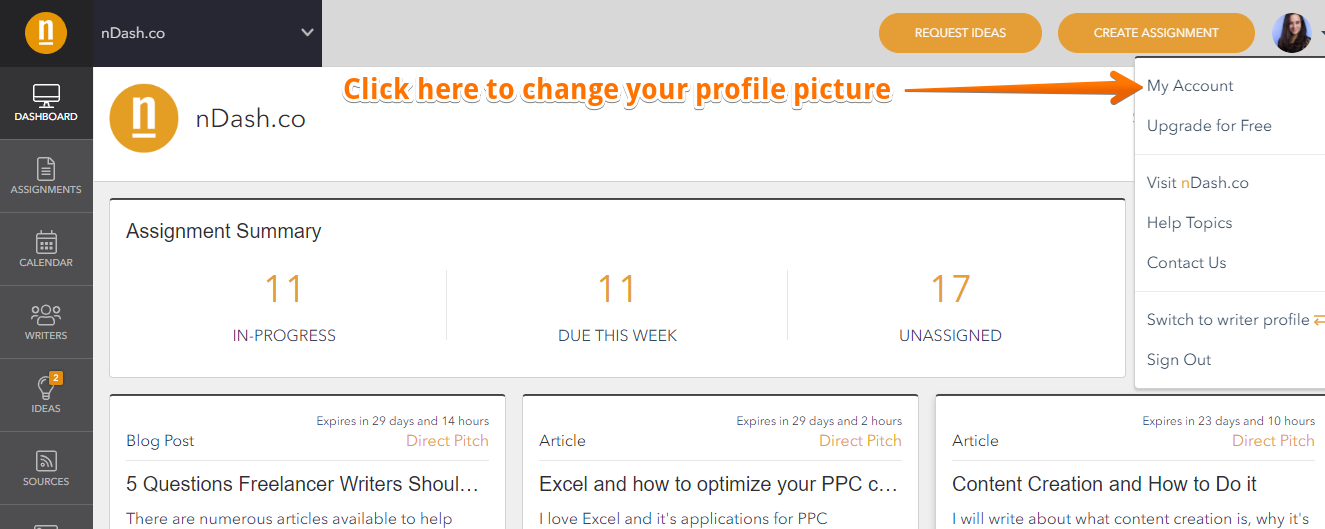Collapse the profile menu caret
The width and height of the screenshot is (1325, 529).
(x=1321, y=33)
